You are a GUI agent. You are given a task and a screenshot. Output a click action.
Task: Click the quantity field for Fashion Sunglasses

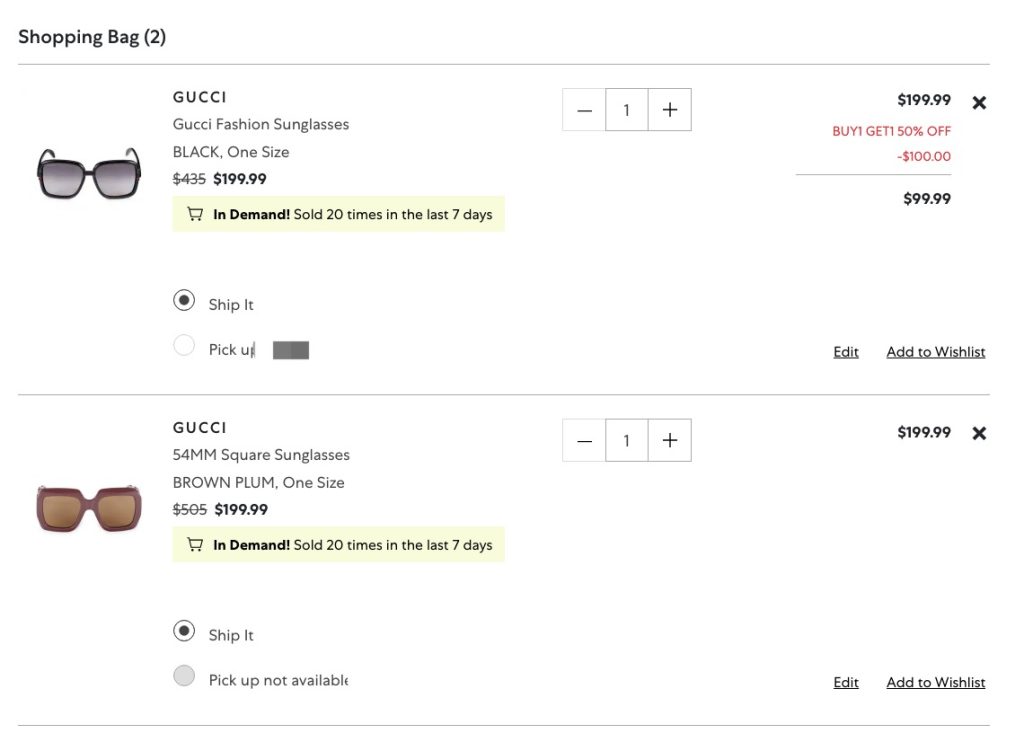tap(627, 110)
